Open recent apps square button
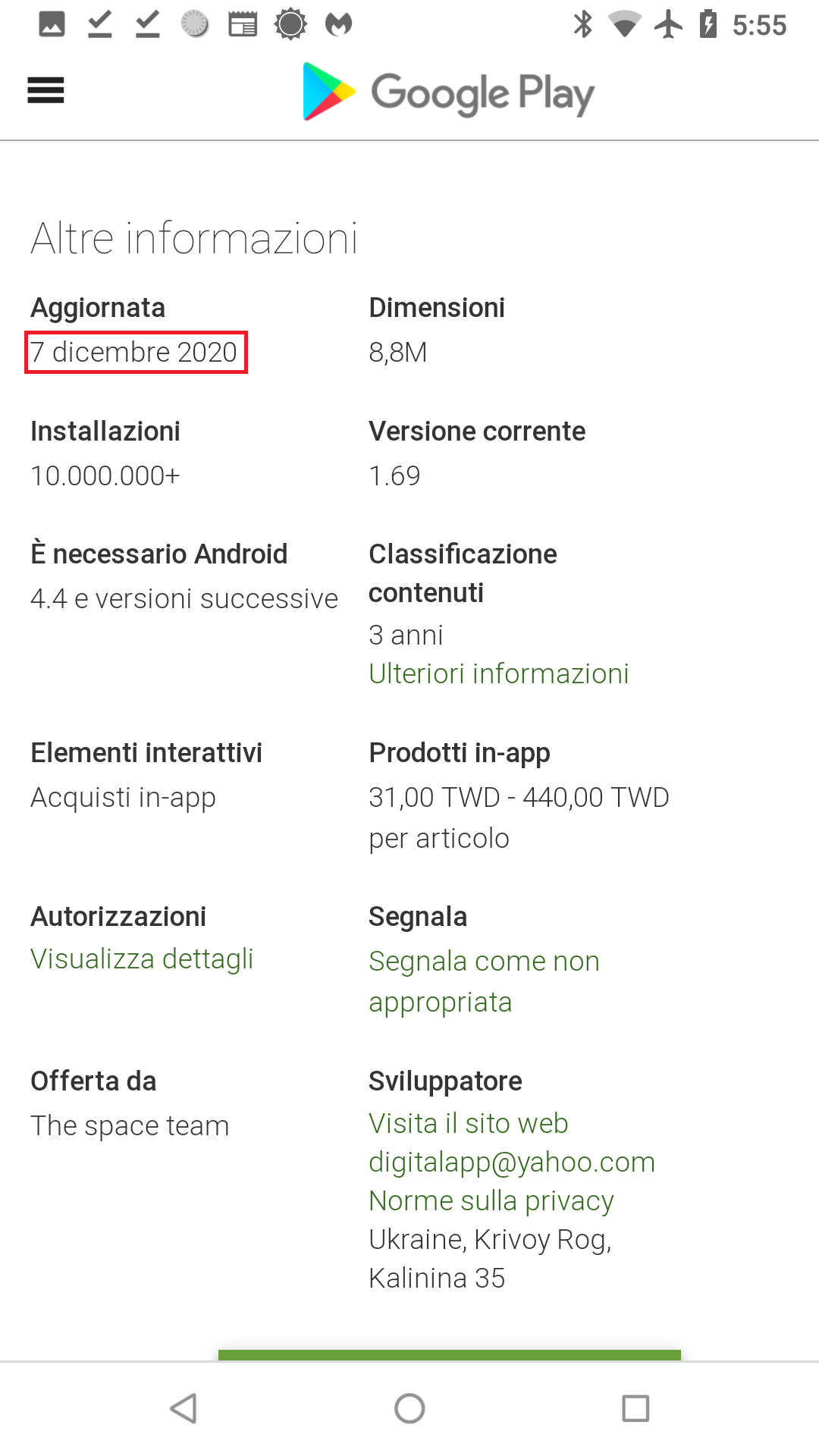Viewport: 819px width, 1456px height. (x=635, y=1408)
